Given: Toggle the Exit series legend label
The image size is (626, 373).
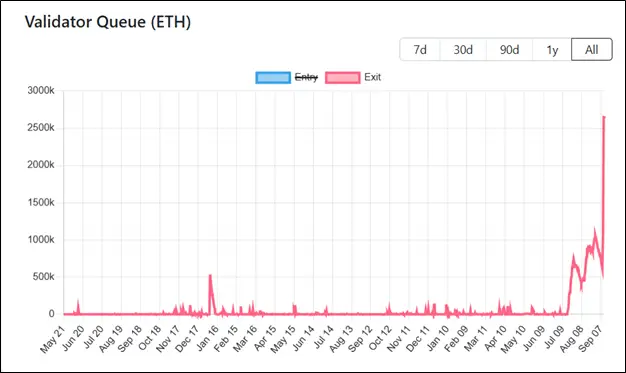Looking at the screenshot, I should pyautogui.click(x=372, y=77).
